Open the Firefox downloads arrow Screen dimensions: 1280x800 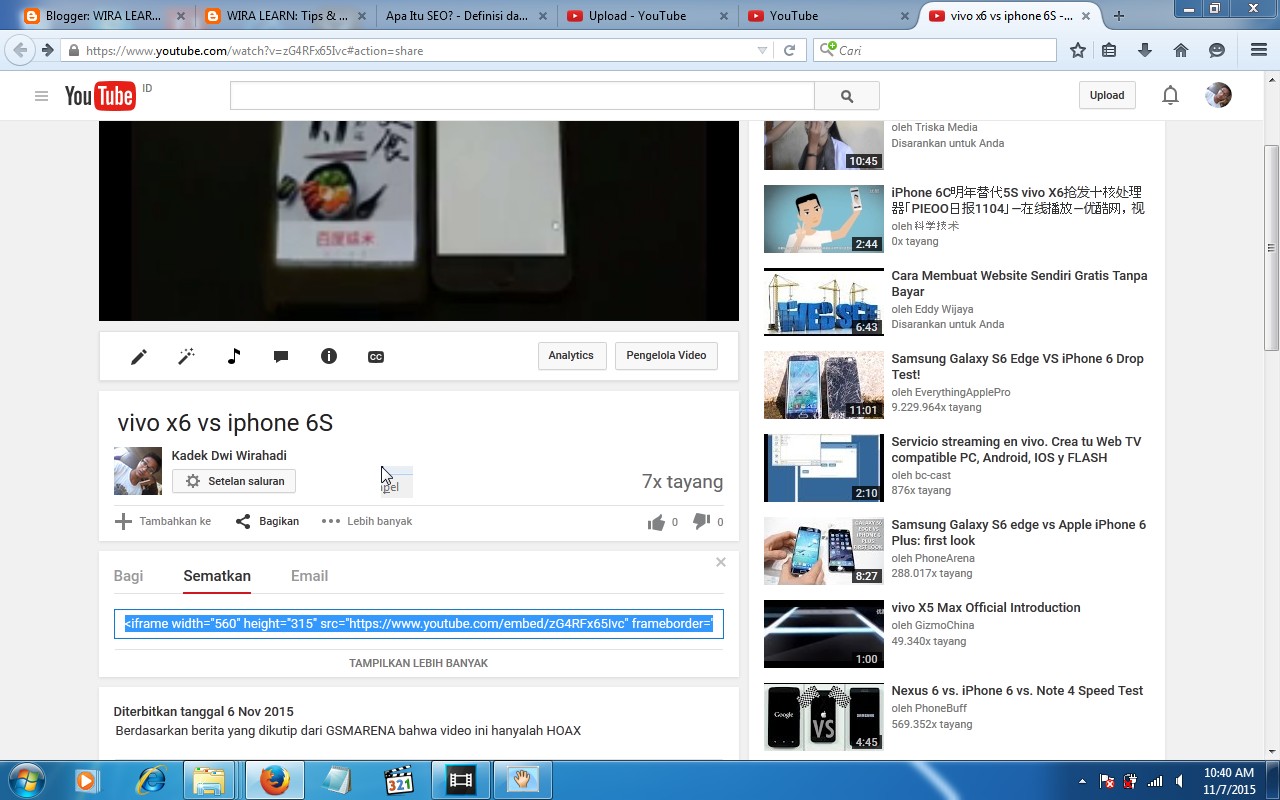pos(1145,50)
